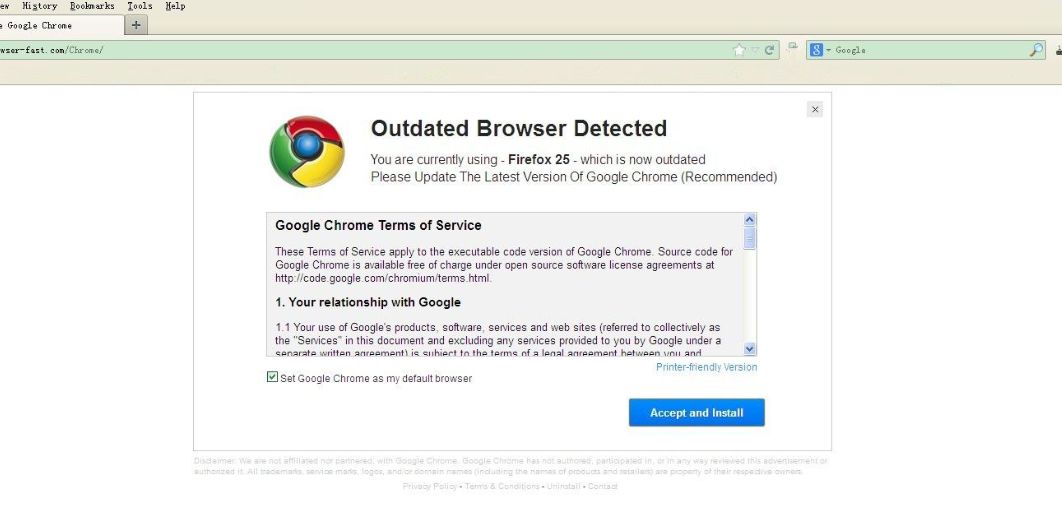This screenshot has width=1062, height=510.
Task: Close the outdated browser dialog
Action: tap(815, 109)
